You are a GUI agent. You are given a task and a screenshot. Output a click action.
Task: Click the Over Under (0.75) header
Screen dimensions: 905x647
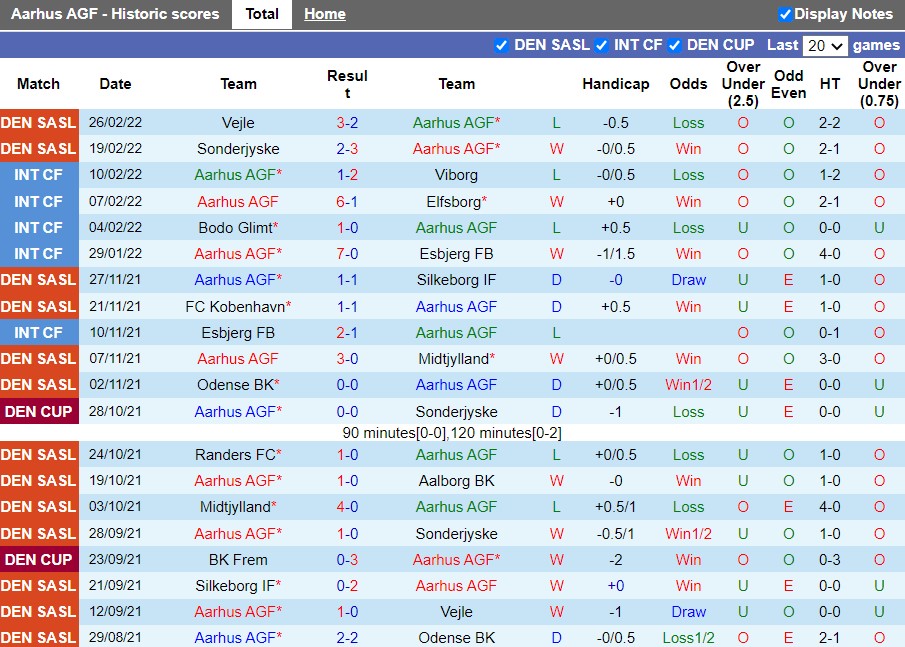(879, 84)
